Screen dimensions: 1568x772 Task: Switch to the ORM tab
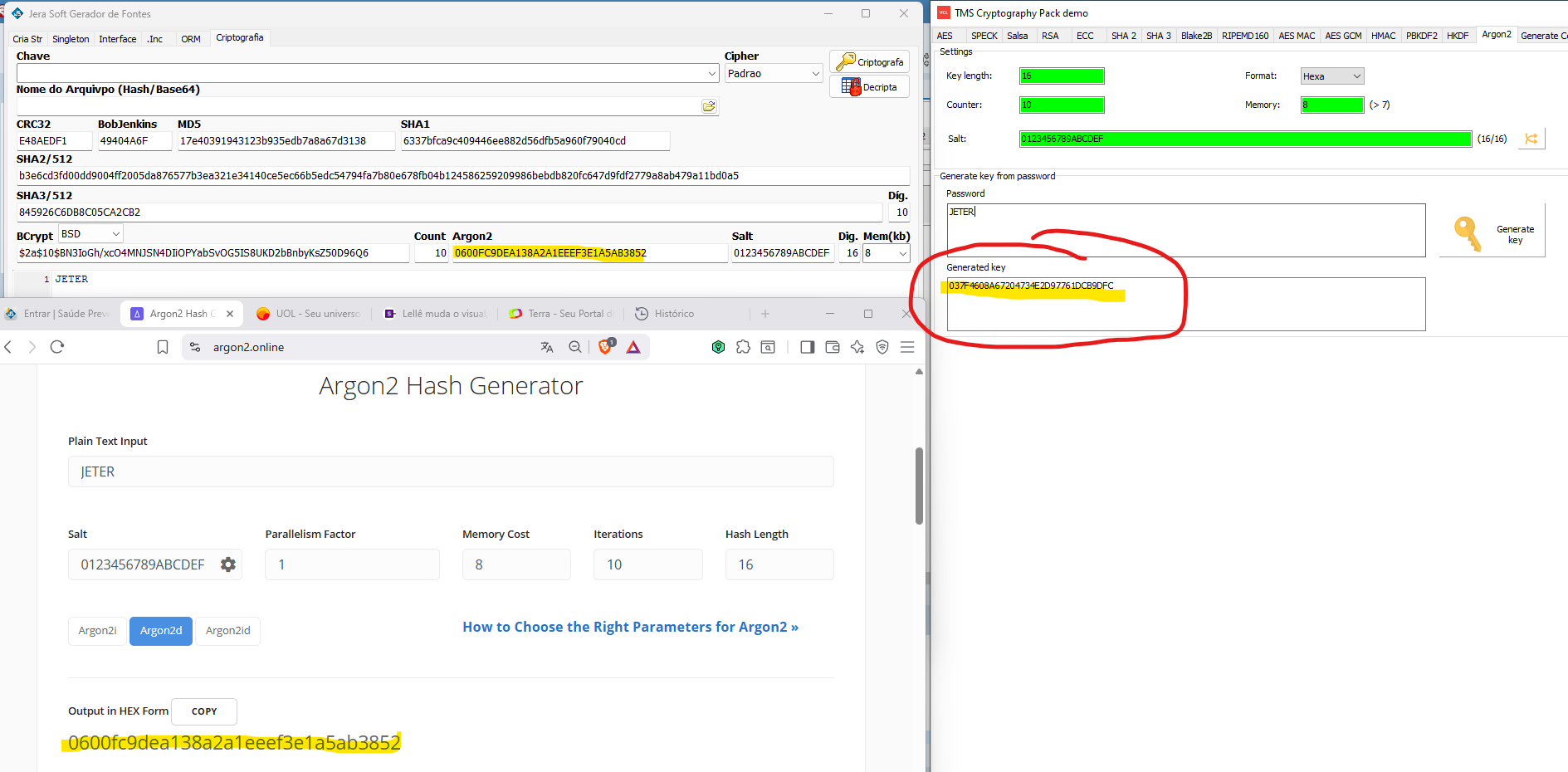[191, 39]
